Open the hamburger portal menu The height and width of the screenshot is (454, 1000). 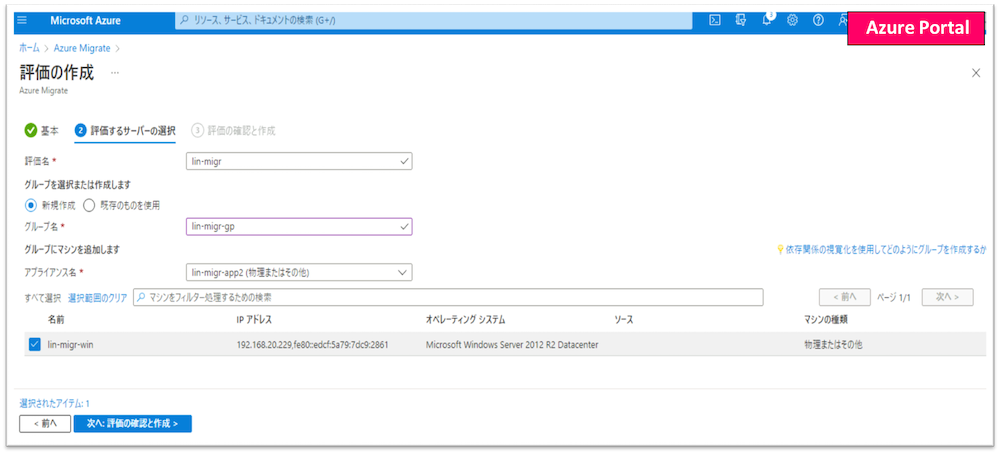[23, 20]
